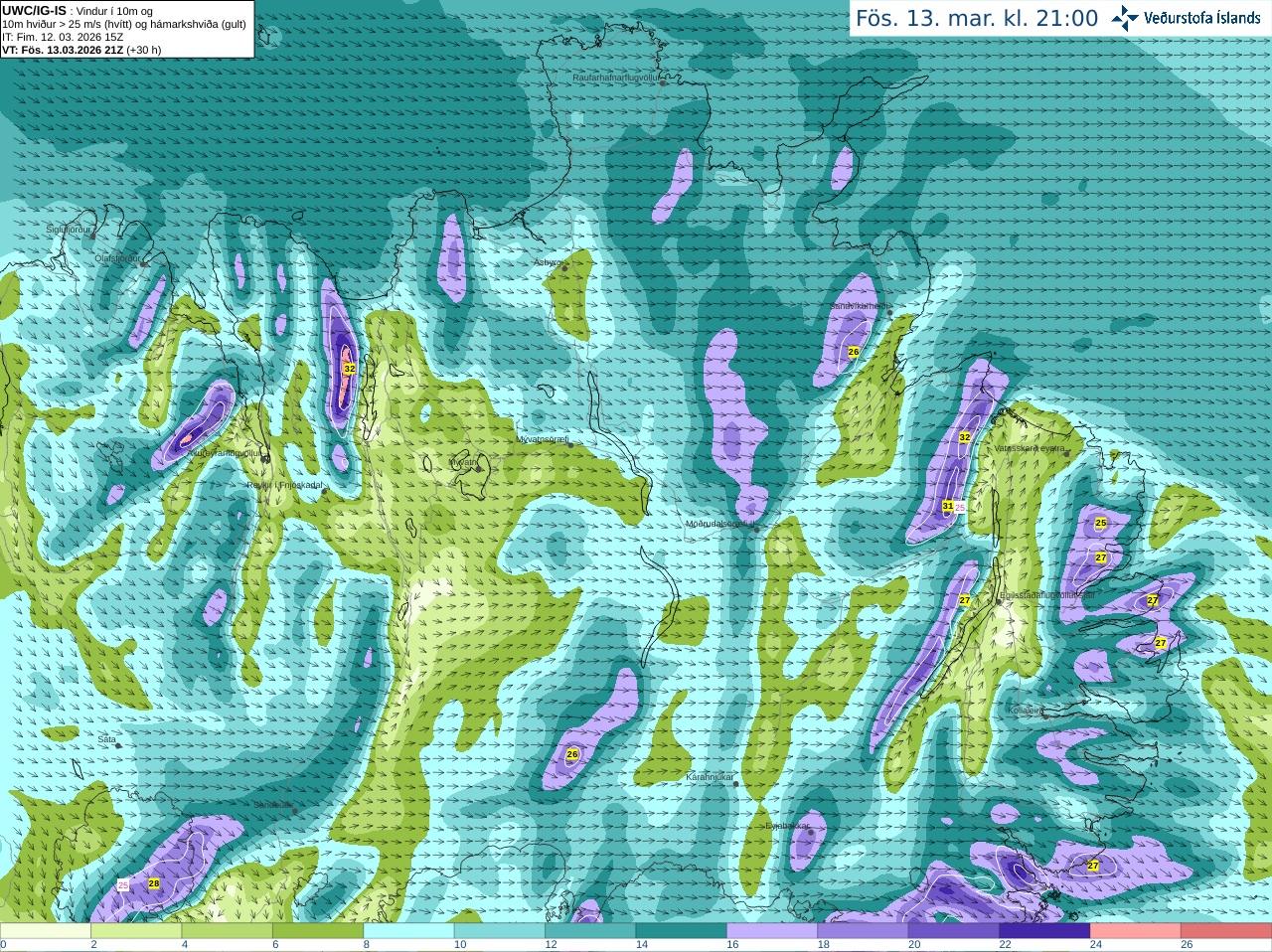
Task: Click the '10m hviður > 25 m/s' legend description
Action: point(124,24)
